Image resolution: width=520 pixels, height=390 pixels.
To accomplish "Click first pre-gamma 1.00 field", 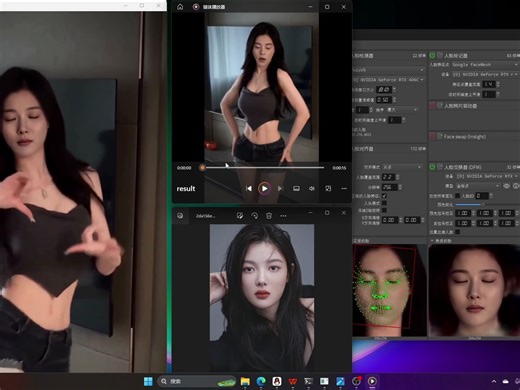I will click(462, 213).
